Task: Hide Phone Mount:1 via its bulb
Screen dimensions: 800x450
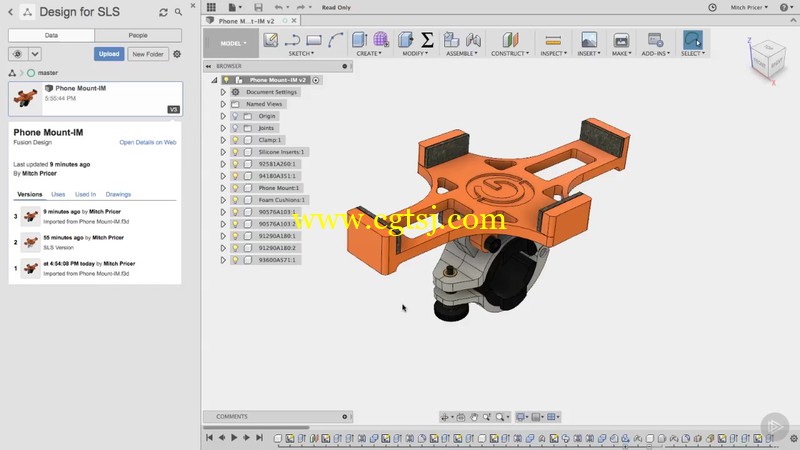Action: 235,188
